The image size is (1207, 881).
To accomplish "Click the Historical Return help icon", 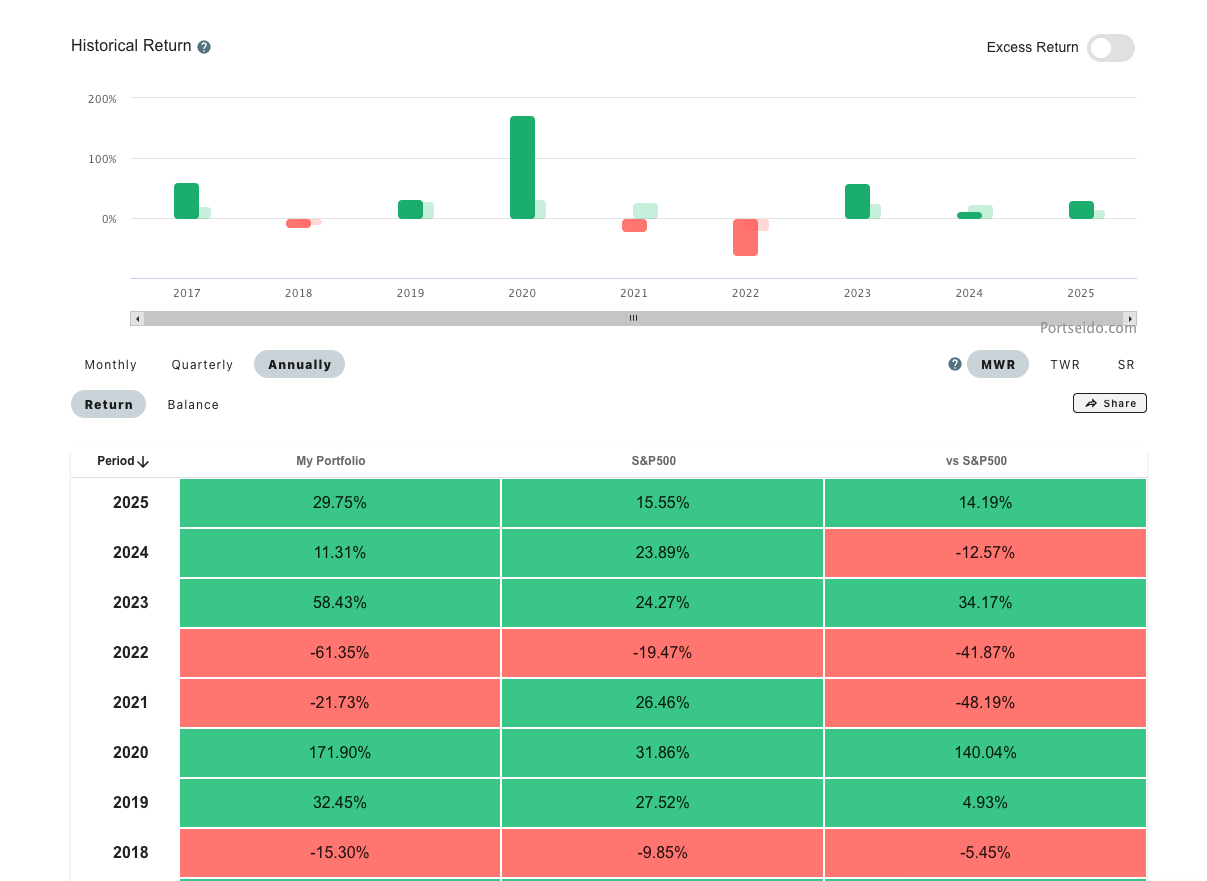I will pos(204,47).
